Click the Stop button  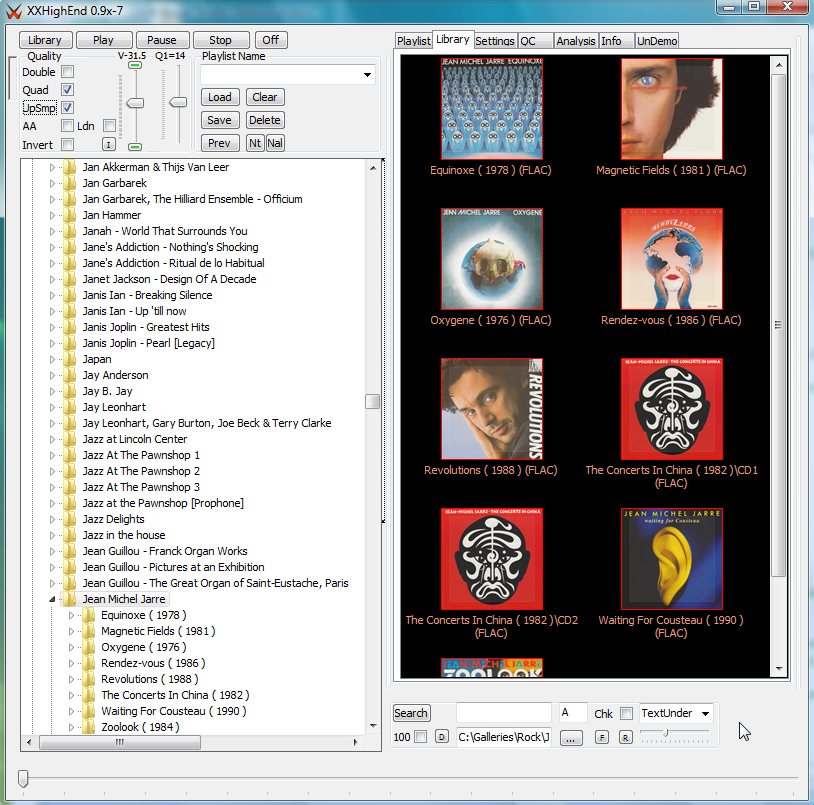click(x=221, y=40)
